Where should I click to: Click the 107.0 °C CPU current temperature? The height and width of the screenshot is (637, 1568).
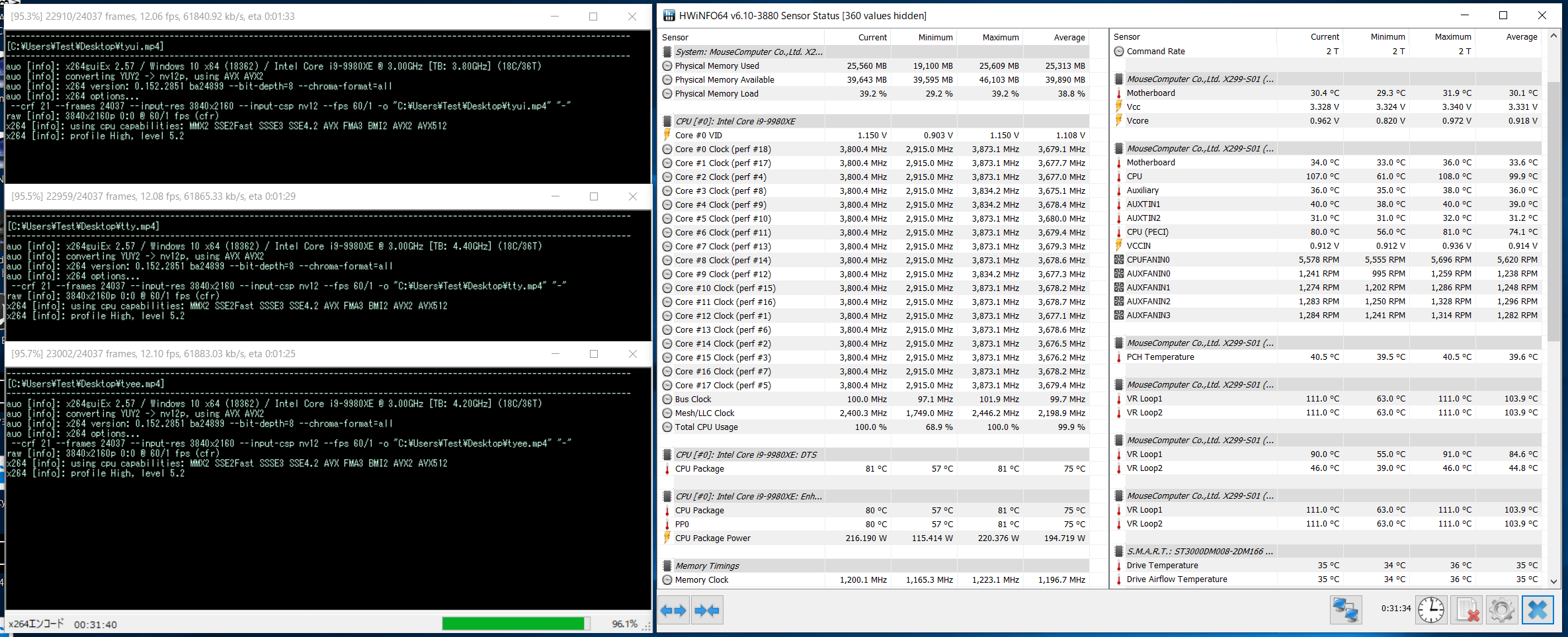pyautogui.click(x=1322, y=177)
